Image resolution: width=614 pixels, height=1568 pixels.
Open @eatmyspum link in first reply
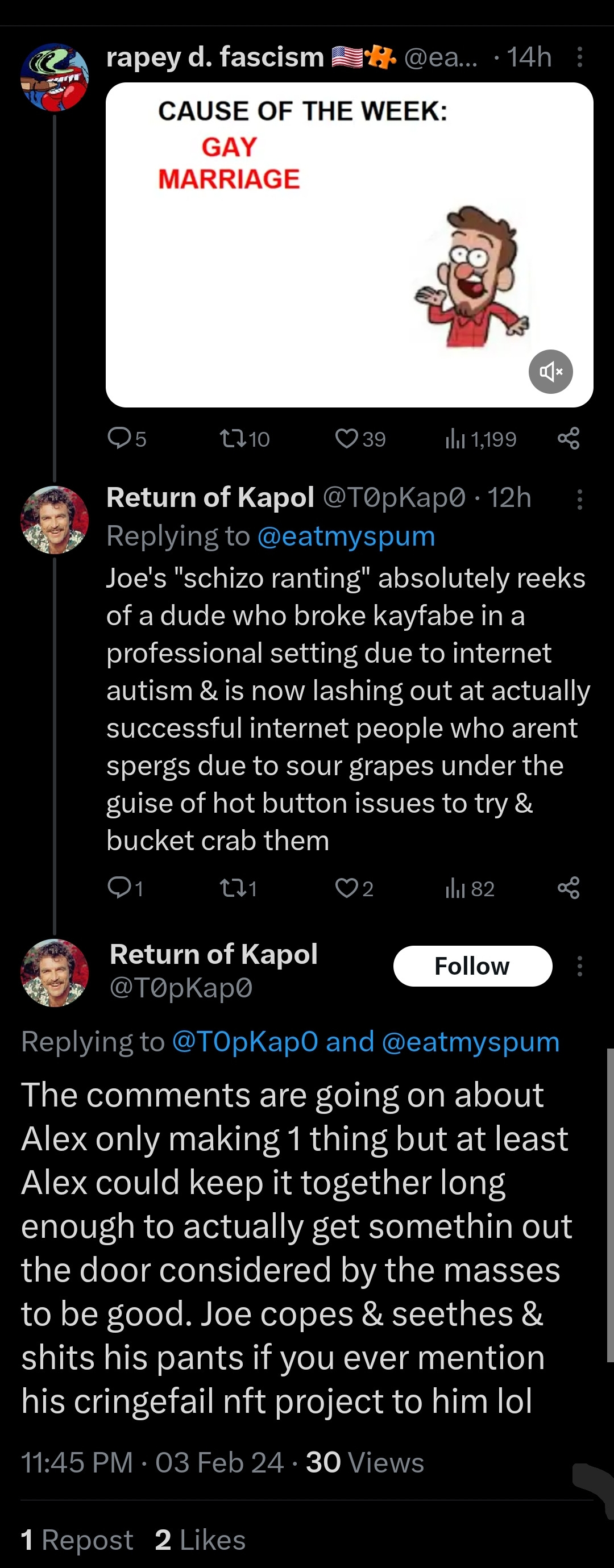pyautogui.click(x=346, y=536)
